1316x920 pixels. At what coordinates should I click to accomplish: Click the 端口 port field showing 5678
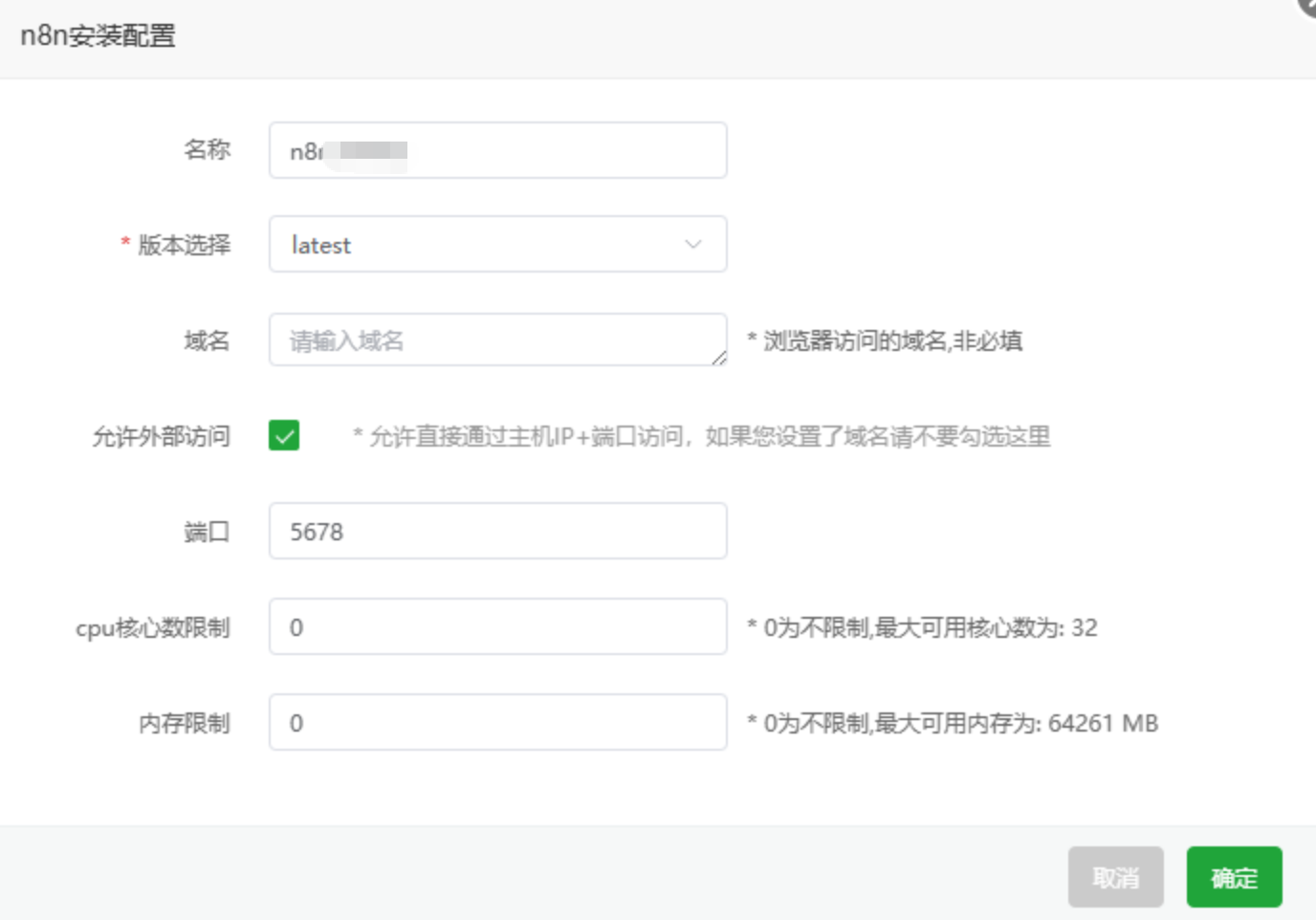[497, 531]
